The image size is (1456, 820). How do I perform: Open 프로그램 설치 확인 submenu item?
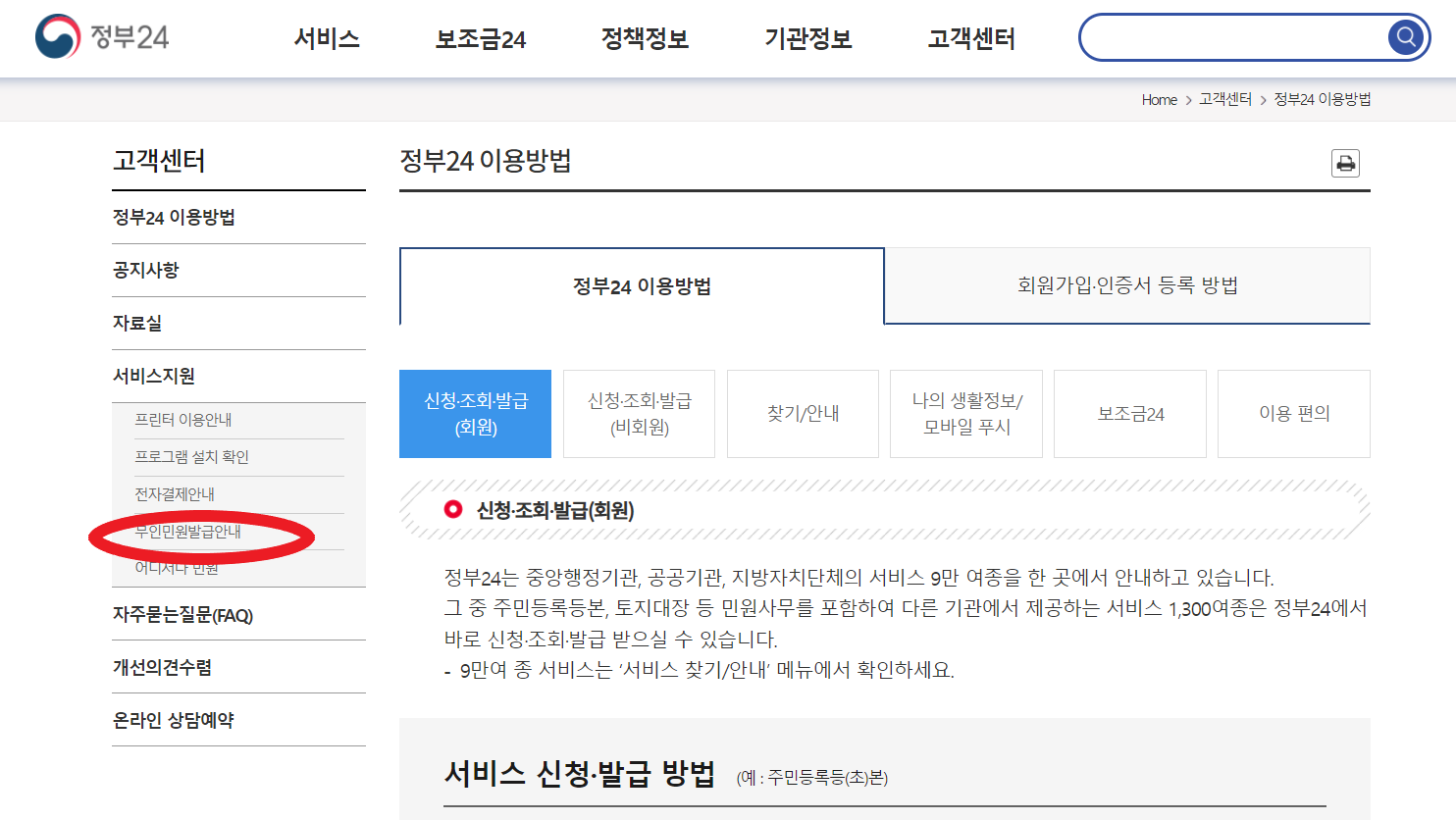point(192,457)
